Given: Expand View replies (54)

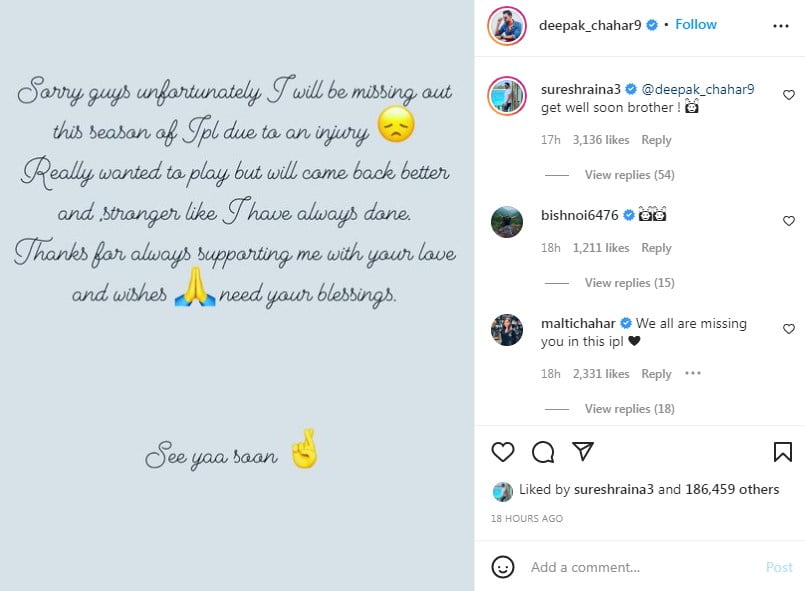Looking at the screenshot, I should pyautogui.click(x=629, y=175).
